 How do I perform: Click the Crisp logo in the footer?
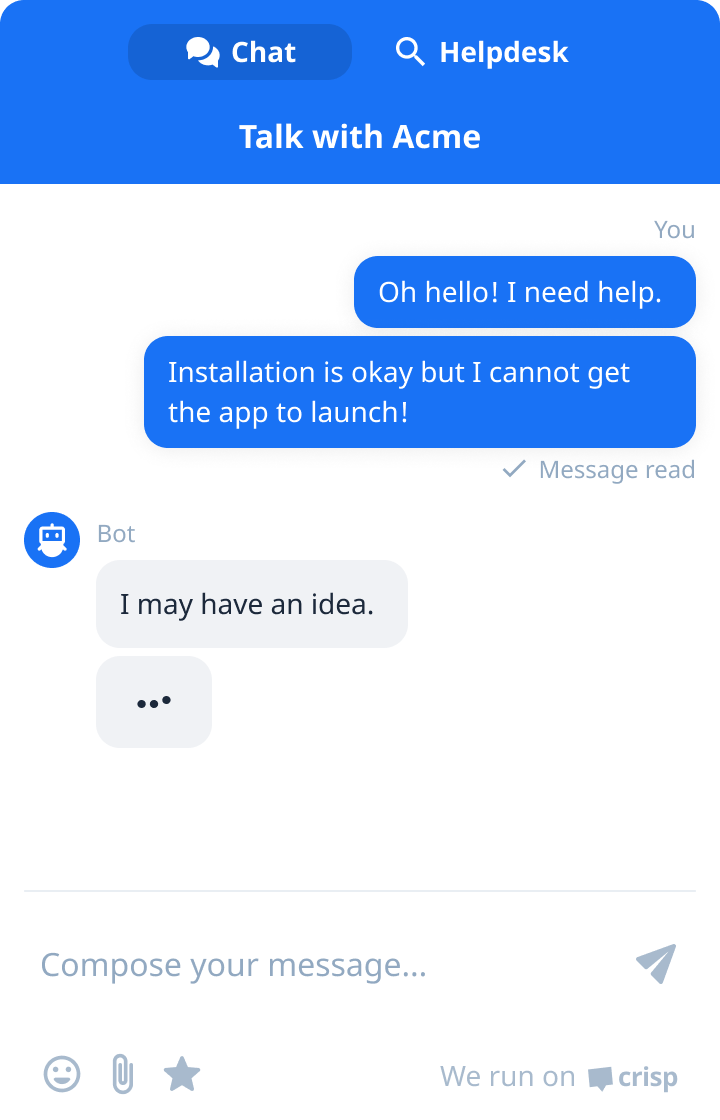tap(636, 1076)
